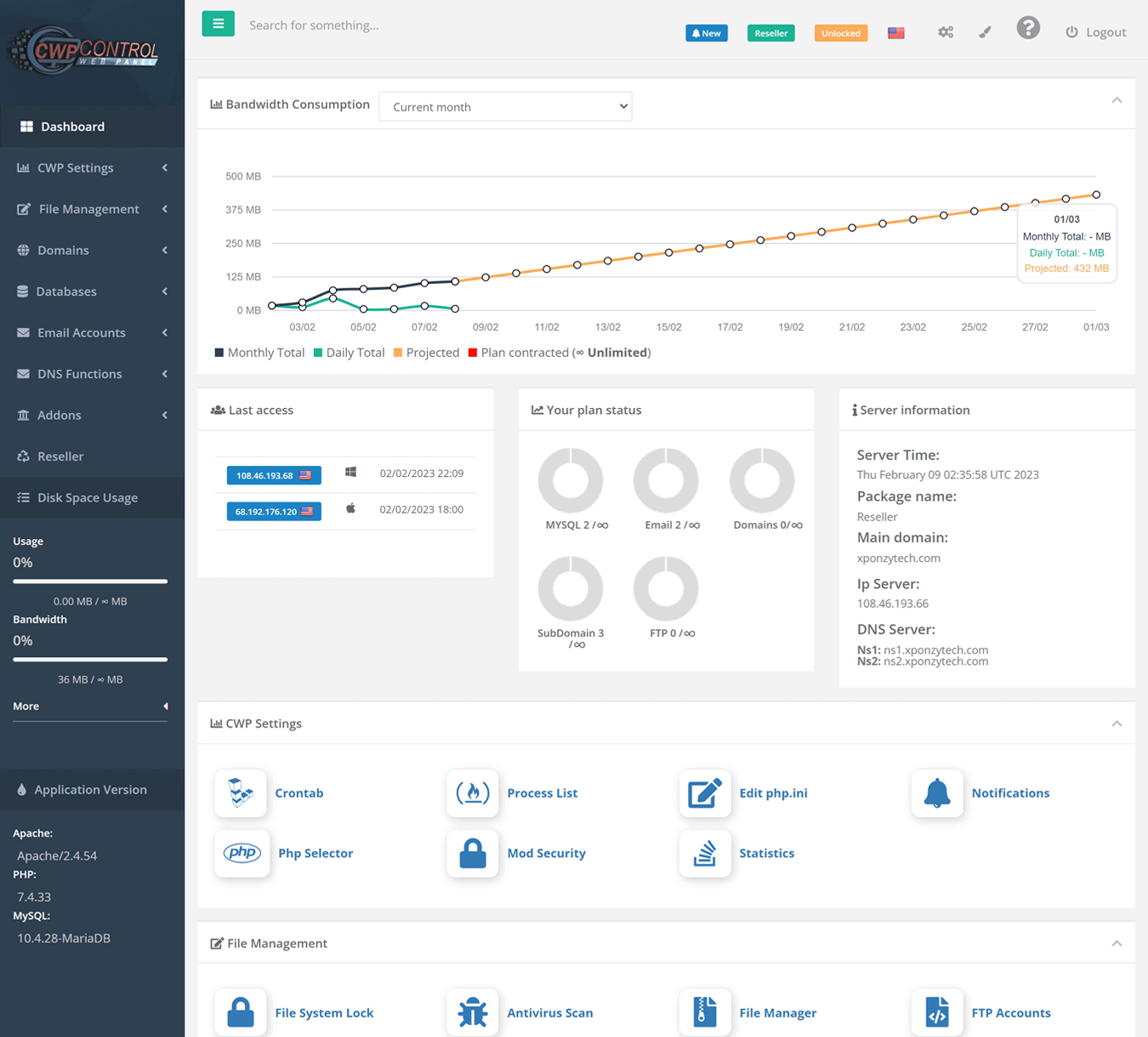
Task: Click the Apple OS icon in Last access
Action: [x=350, y=508]
